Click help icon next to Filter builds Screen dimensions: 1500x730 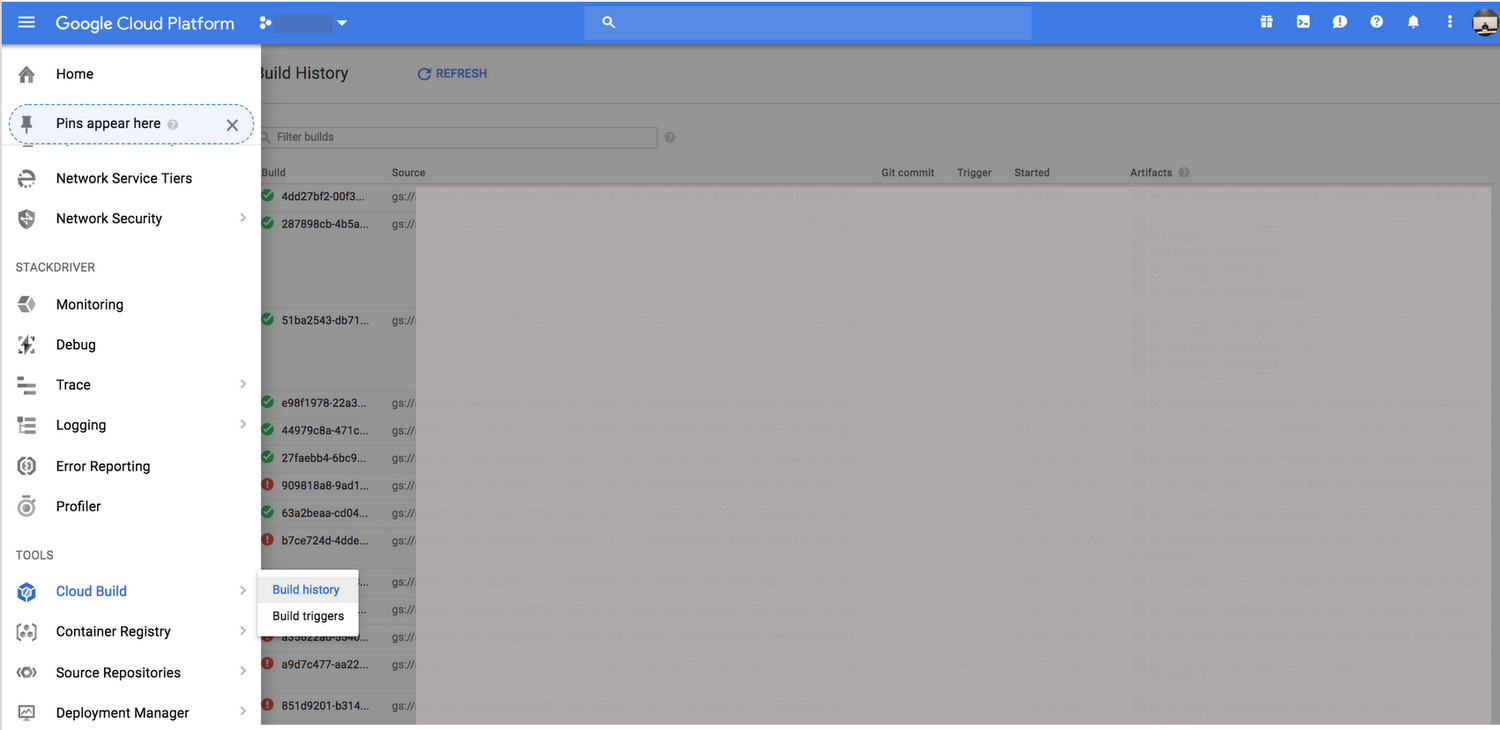coord(670,137)
